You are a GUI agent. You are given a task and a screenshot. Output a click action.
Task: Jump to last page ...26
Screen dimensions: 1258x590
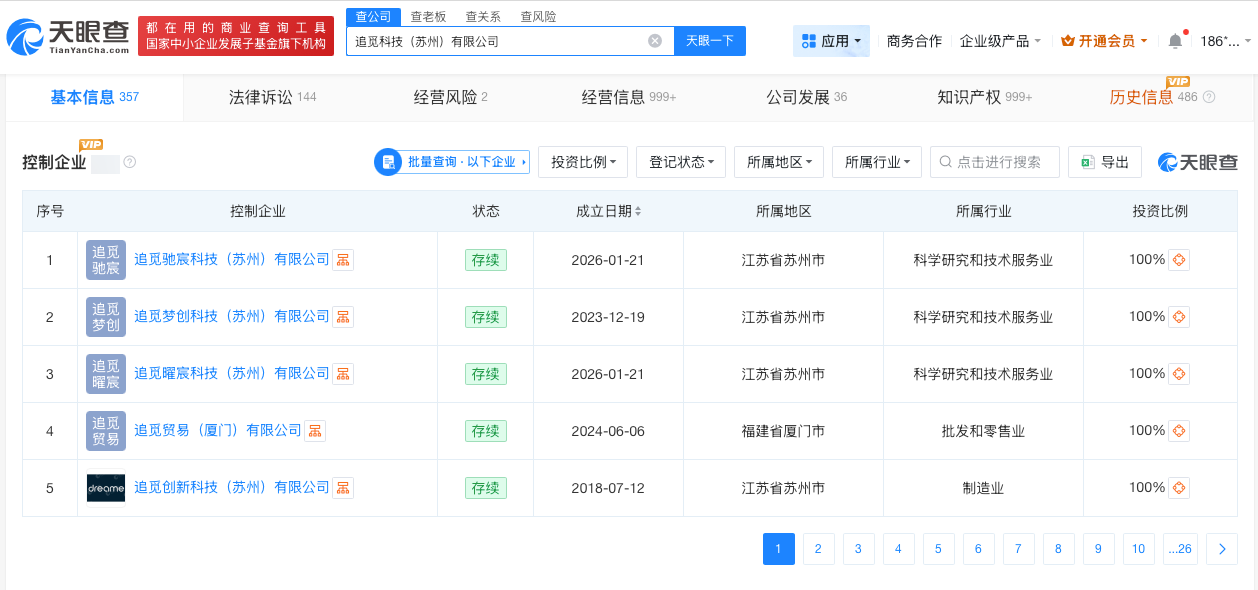[x=1180, y=548]
